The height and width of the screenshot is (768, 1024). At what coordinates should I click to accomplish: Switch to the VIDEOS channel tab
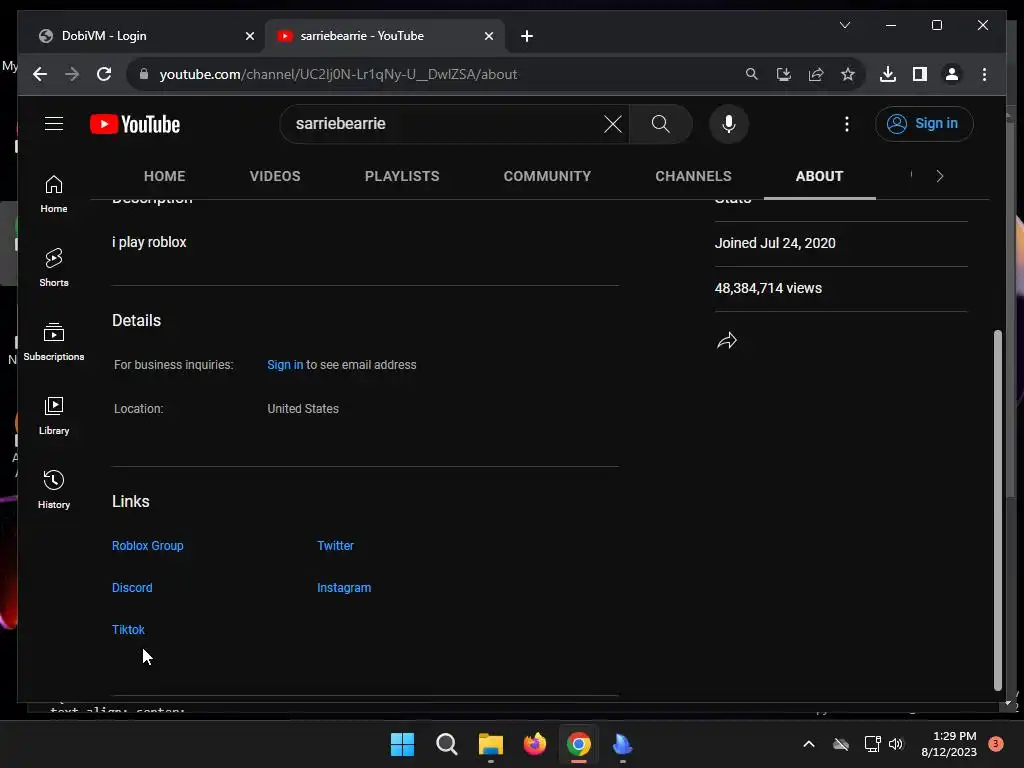[x=275, y=176]
